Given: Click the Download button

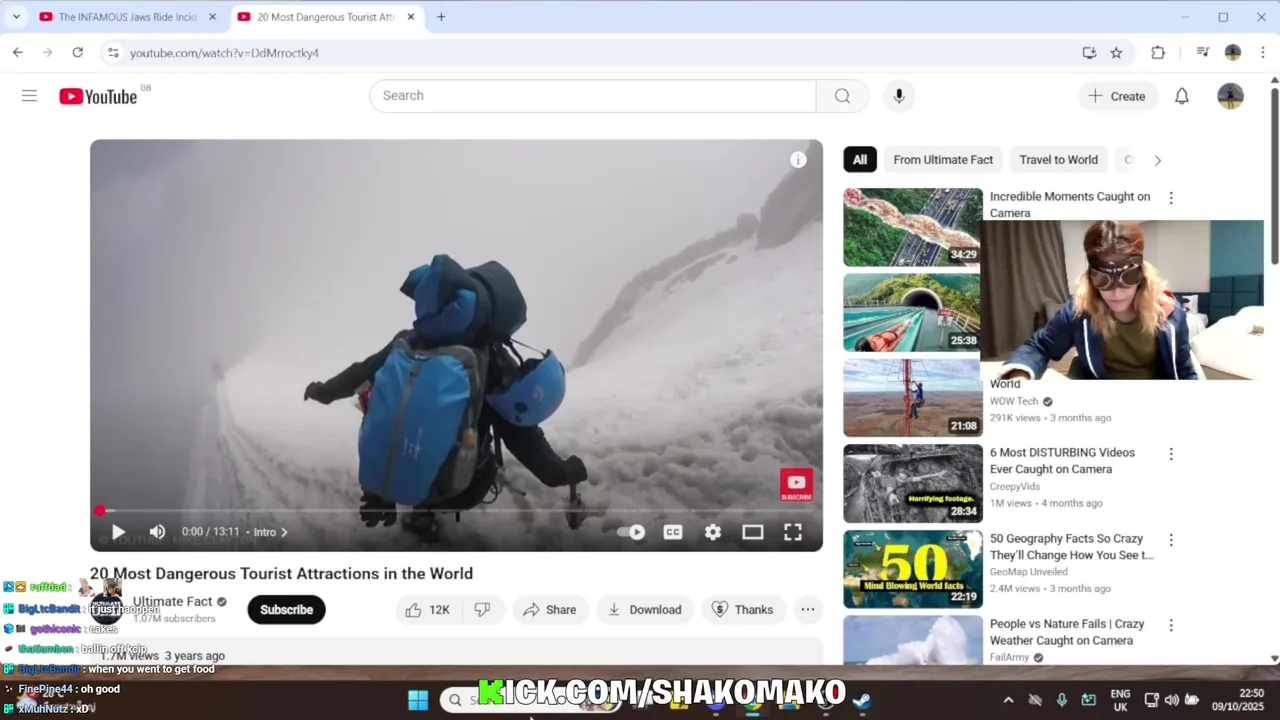Looking at the screenshot, I should [x=645, y=609].
